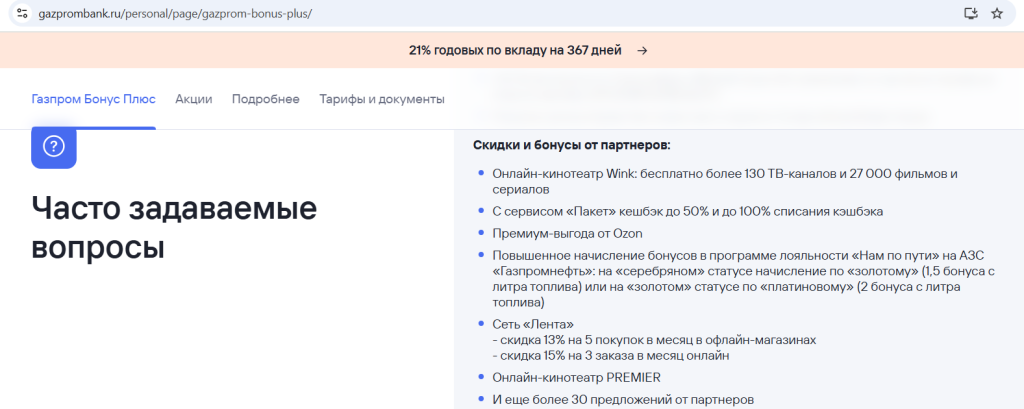Click И еще более 30 предложений item
Screen dimensions: 1024x409
pos(623,399)
